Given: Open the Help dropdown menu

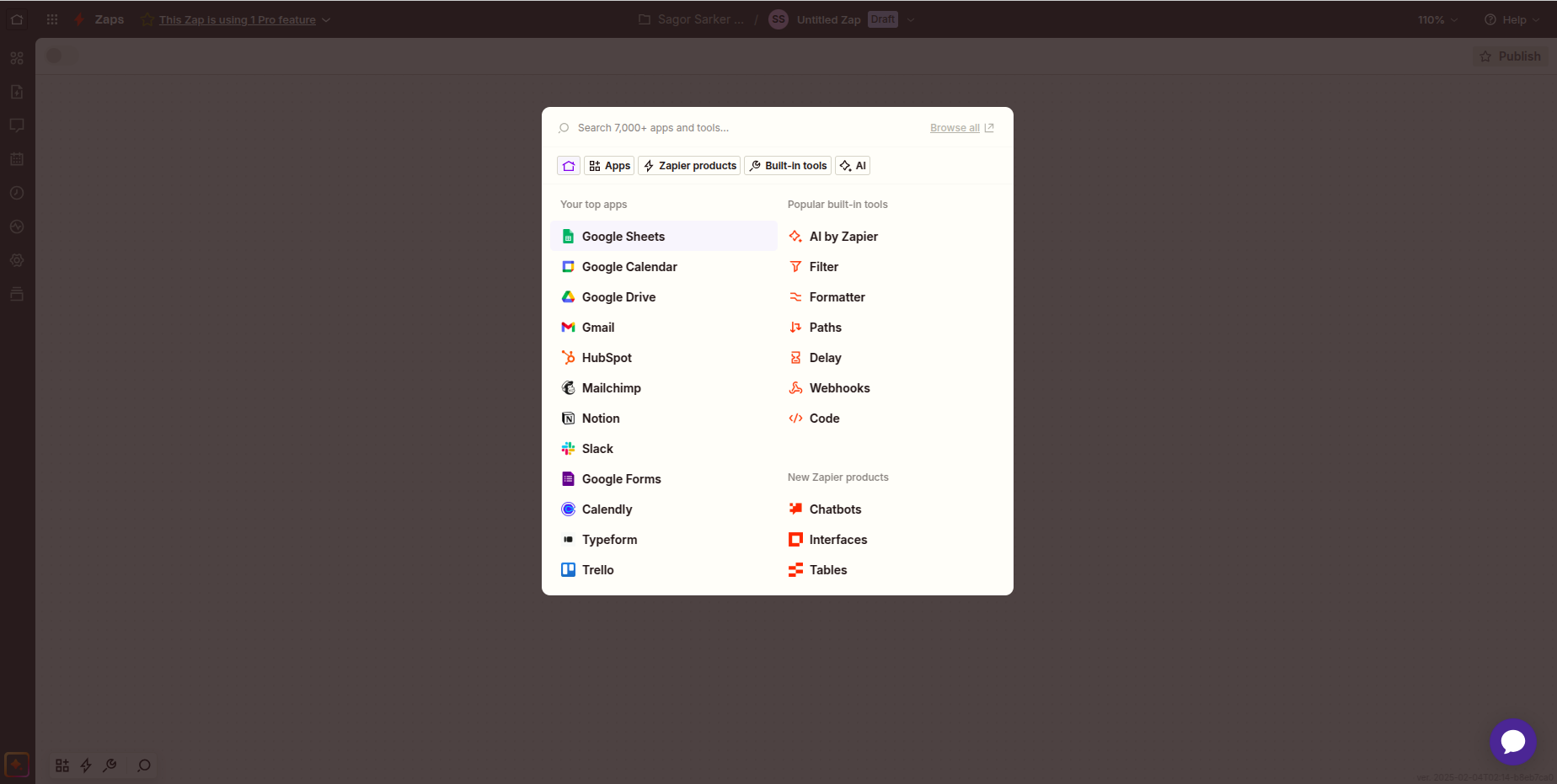Looking at the screenshot, I should pyautogui.click(x=1512, y=19).
